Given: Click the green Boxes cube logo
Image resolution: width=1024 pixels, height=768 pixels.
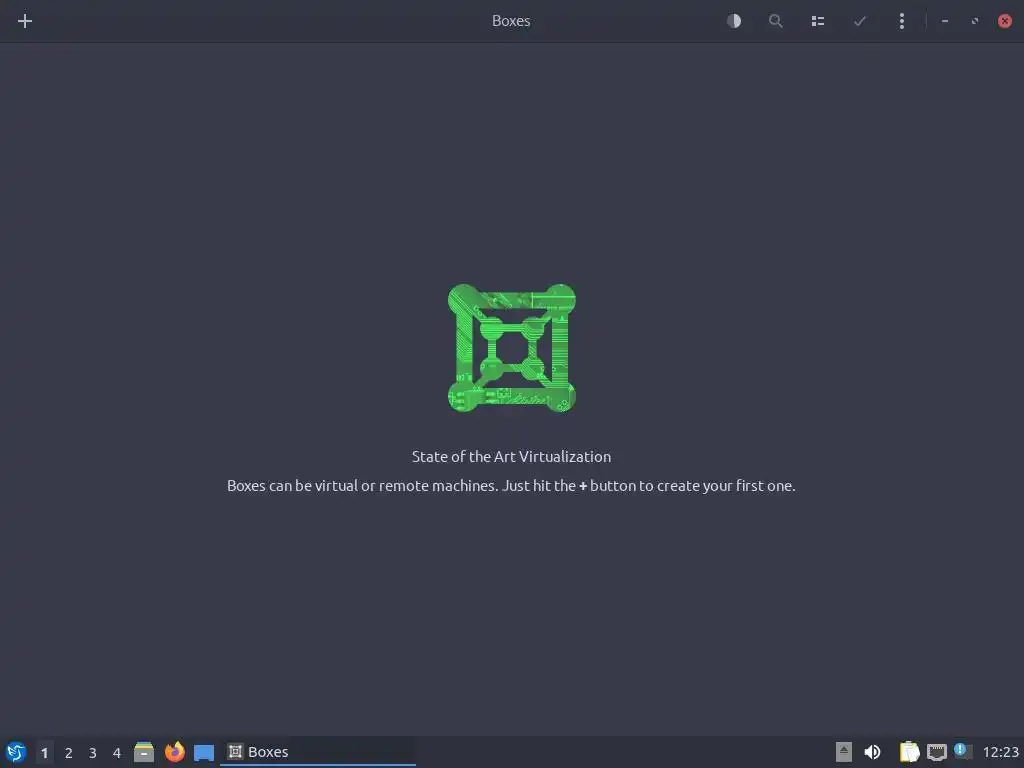Looking at the screenshot, I should pyautogui.click(x=511, y=348).
